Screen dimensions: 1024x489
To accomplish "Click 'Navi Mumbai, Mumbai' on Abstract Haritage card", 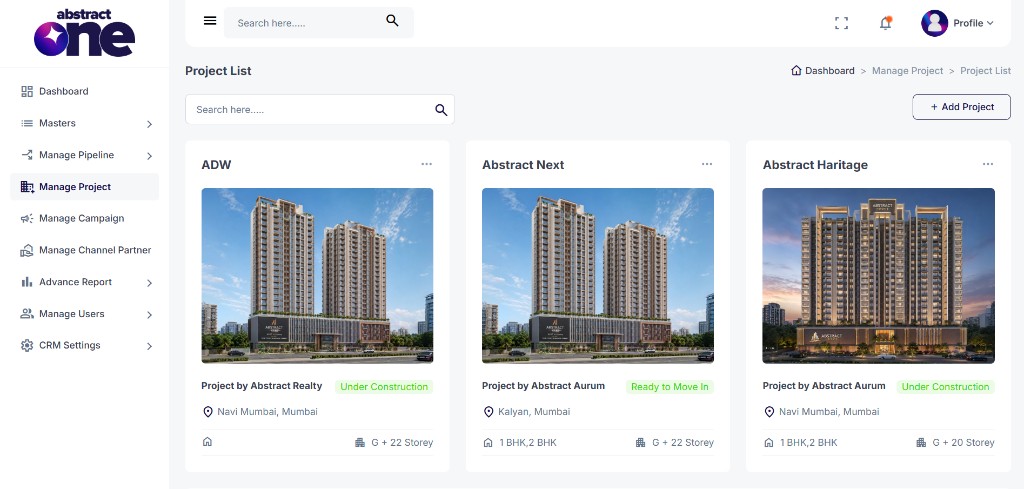I will coord(829,412).
